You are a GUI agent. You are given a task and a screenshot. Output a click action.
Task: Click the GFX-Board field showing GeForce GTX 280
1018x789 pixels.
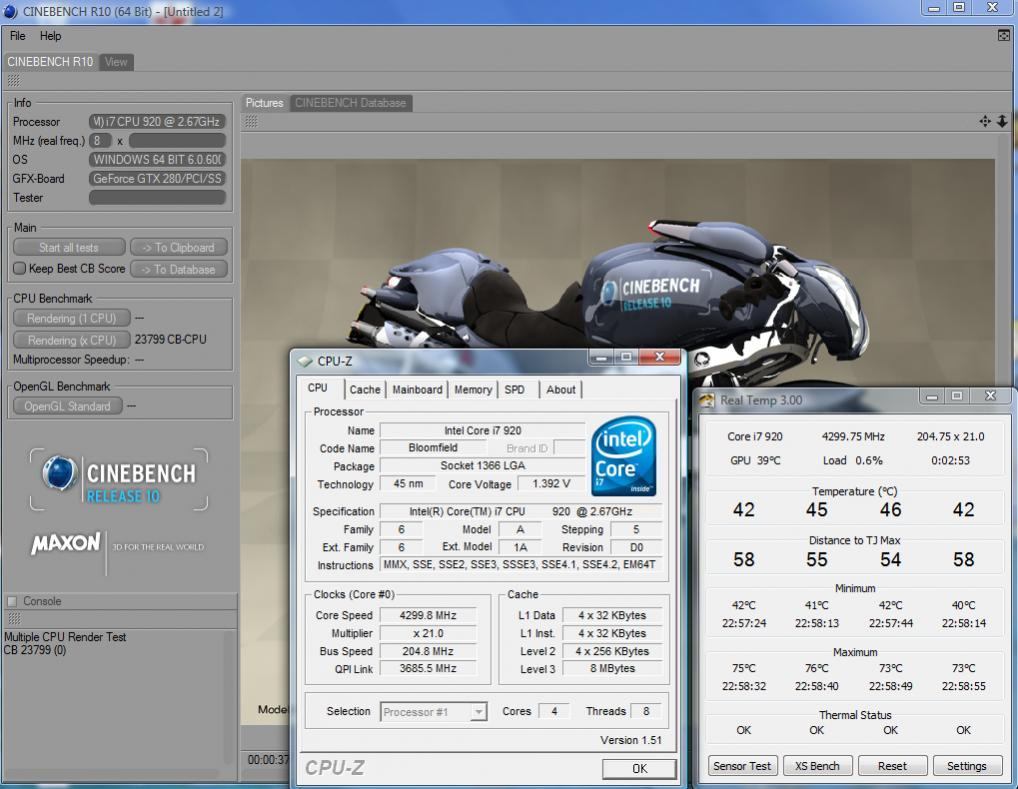[157, 179]
